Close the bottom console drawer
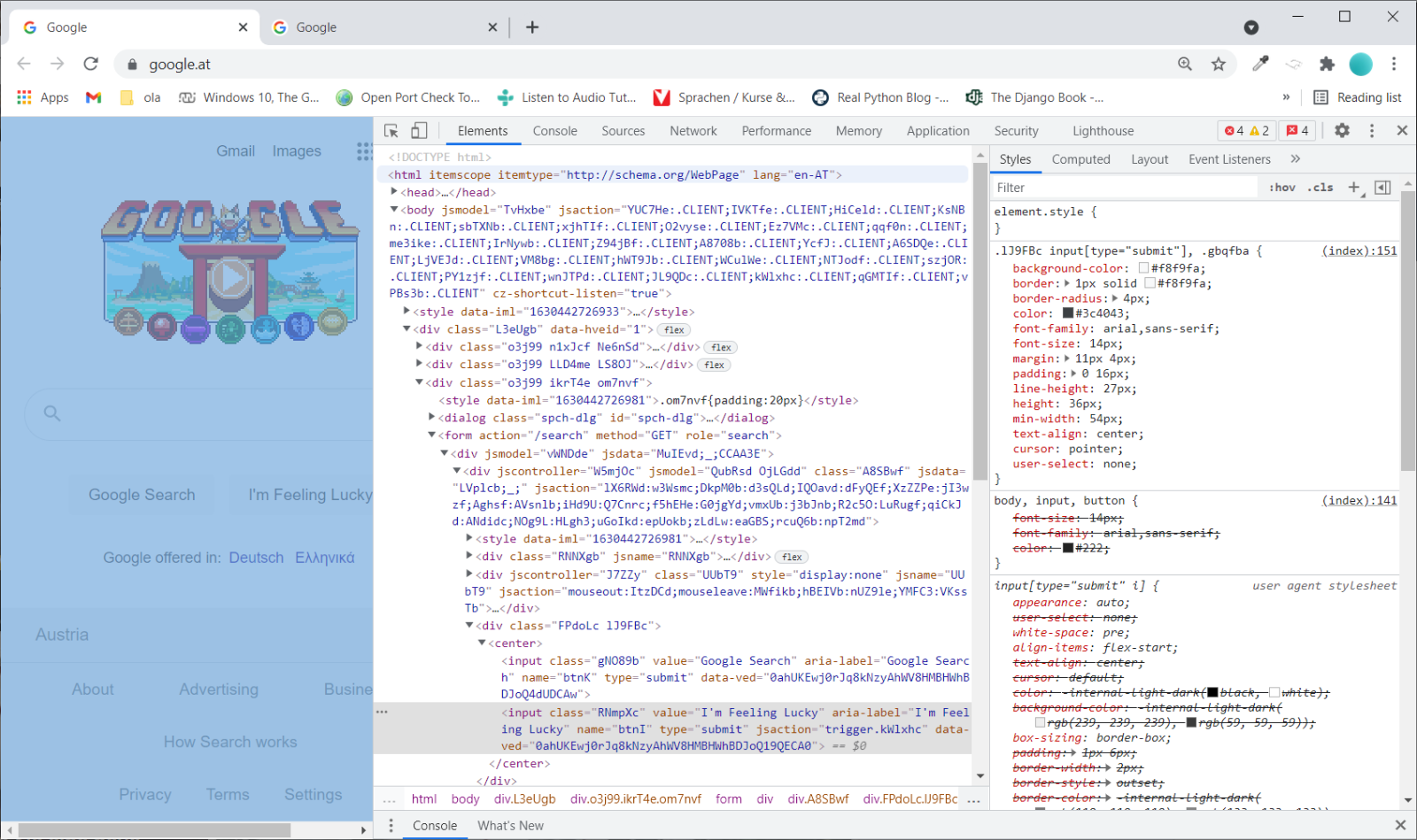Image resolution: width=1417 pixels, height=840 pixels. (x=1400, y=825)
